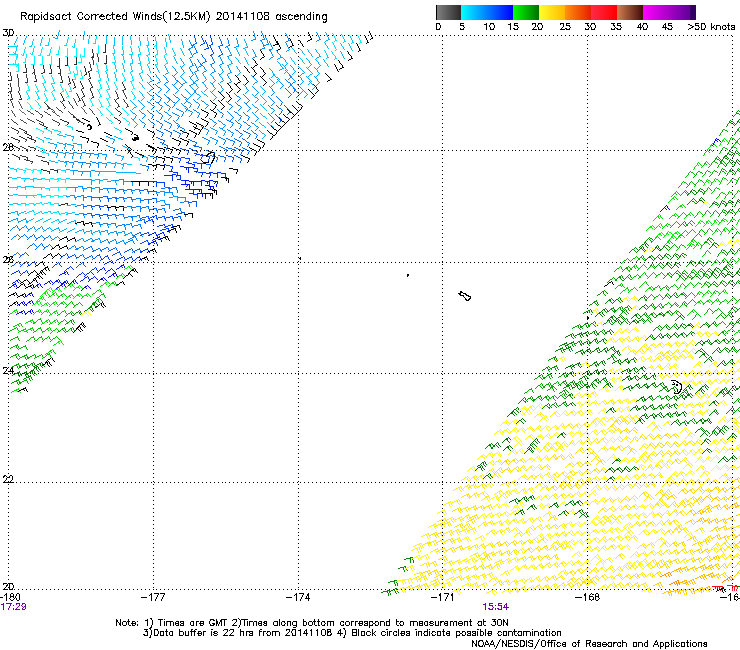Click the blue 10-15 knots color swatch
Screen dimensions: 740x650
point(500,12)
